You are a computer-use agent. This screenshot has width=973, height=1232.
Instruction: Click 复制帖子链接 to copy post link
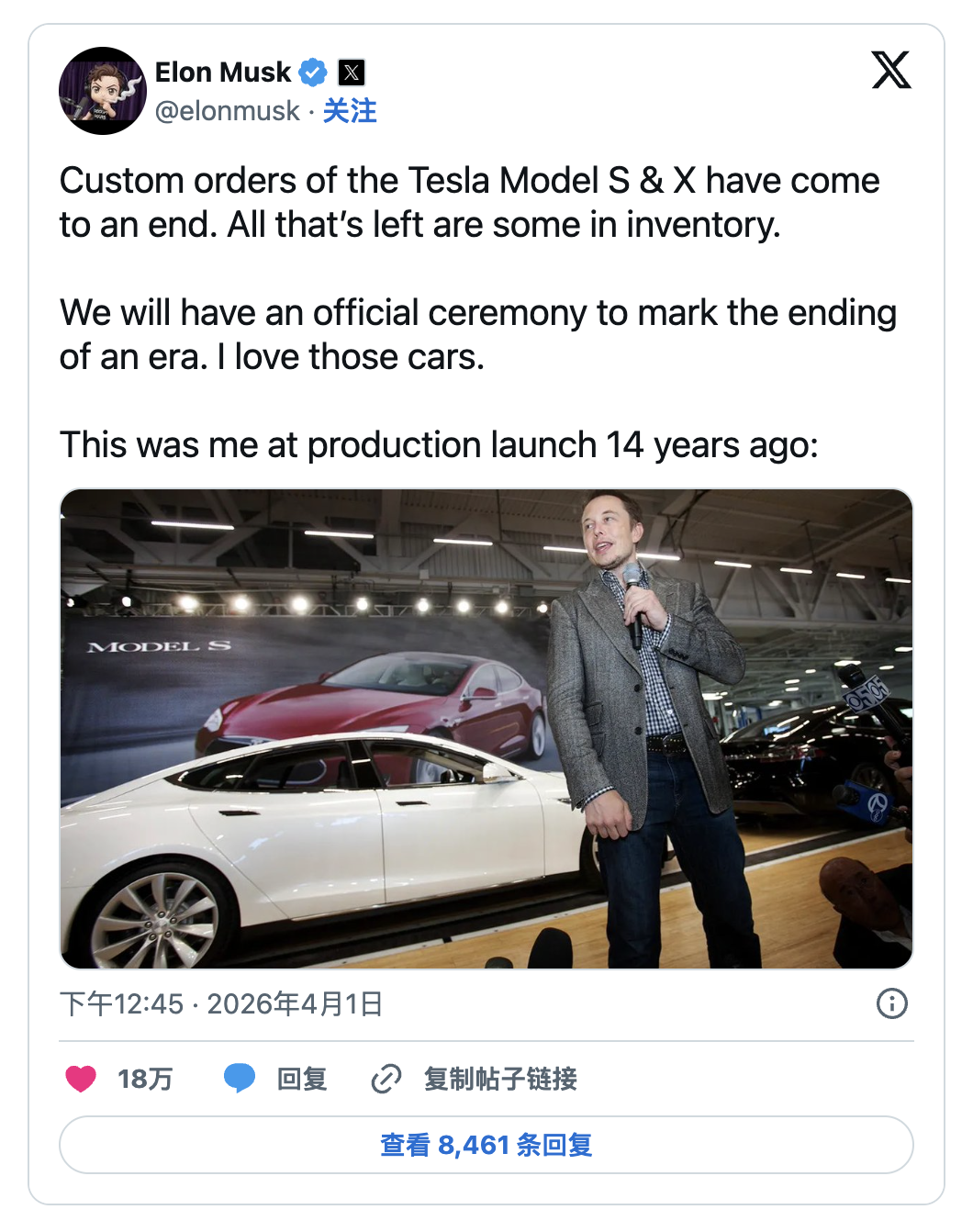(500, 1079)
